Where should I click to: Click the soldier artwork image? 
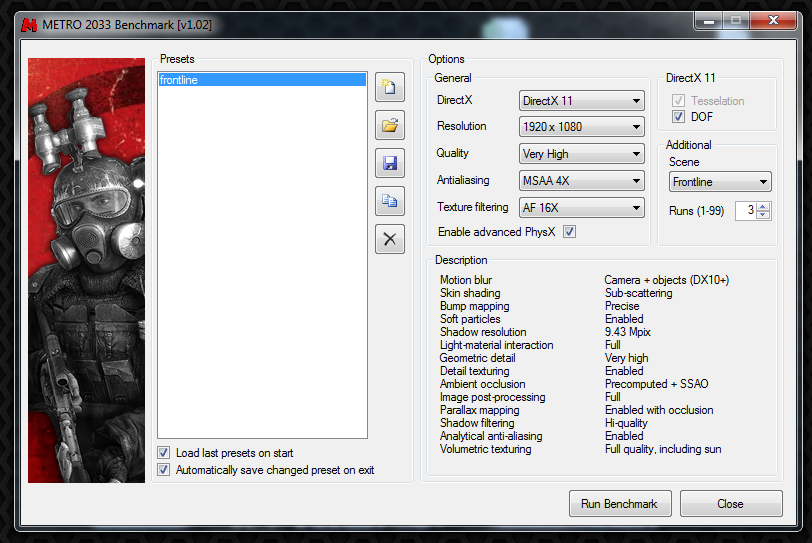(x=86, y=270)
